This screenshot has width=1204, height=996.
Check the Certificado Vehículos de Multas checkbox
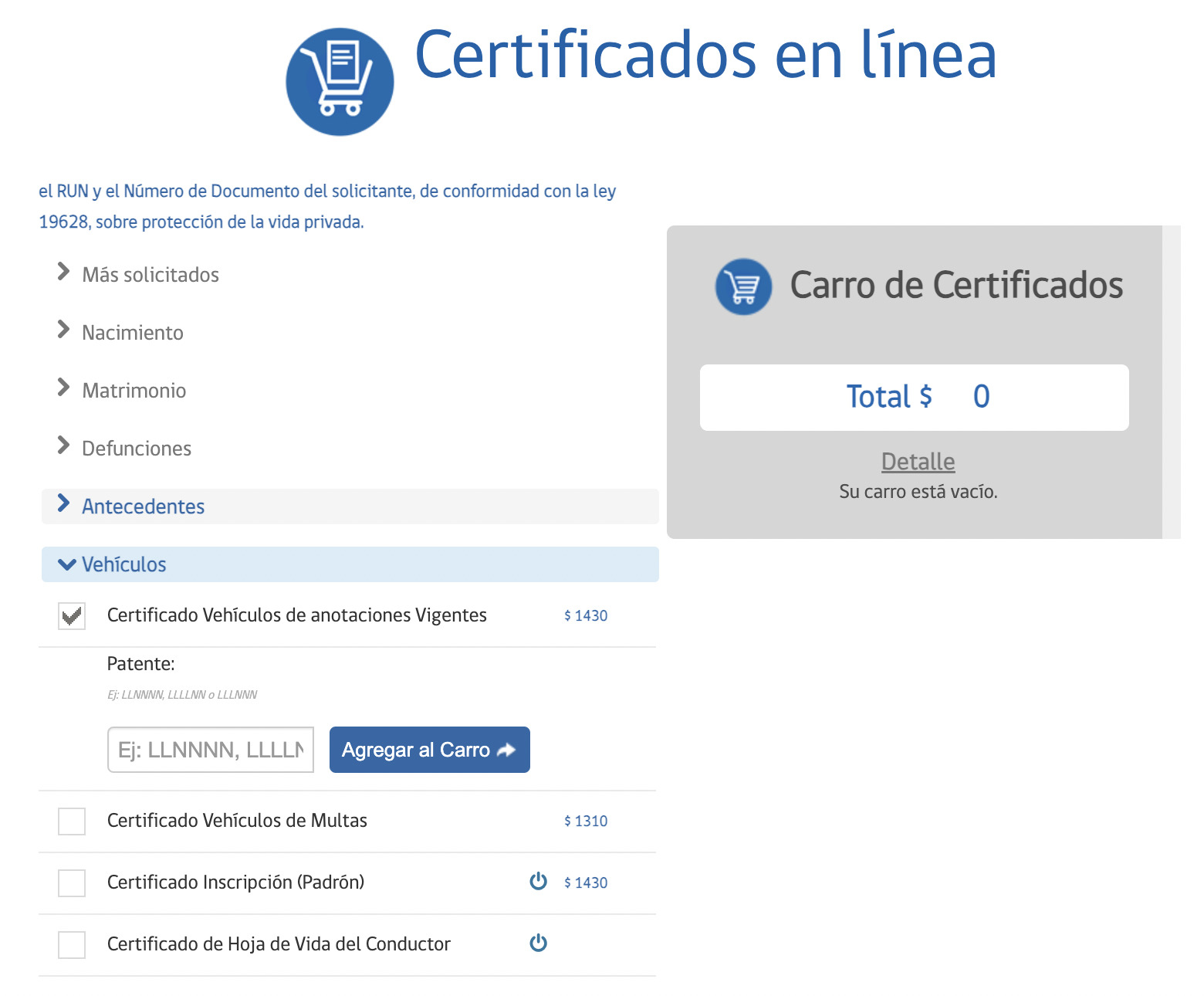pos(71,822)
